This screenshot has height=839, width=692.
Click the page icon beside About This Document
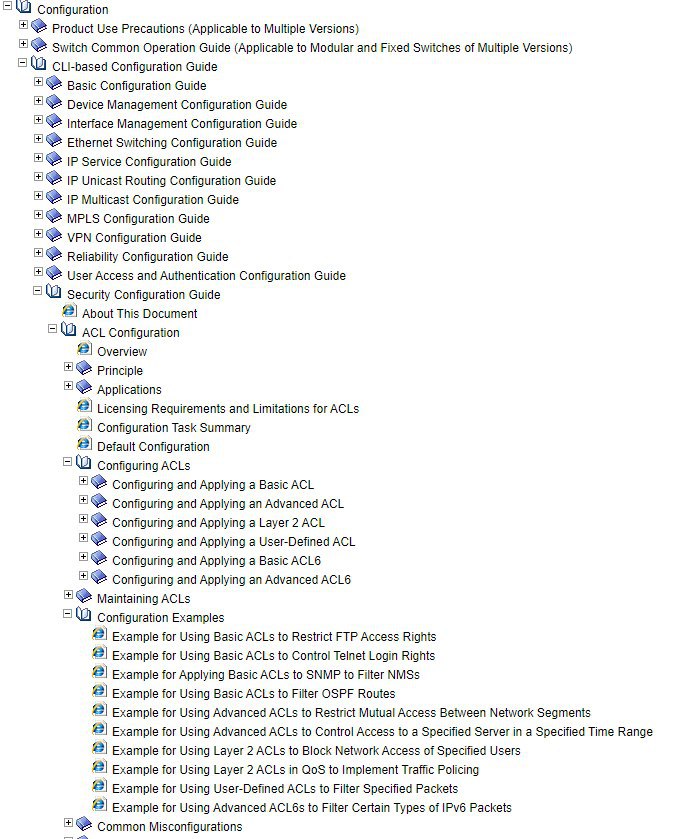tap(70, 310)
